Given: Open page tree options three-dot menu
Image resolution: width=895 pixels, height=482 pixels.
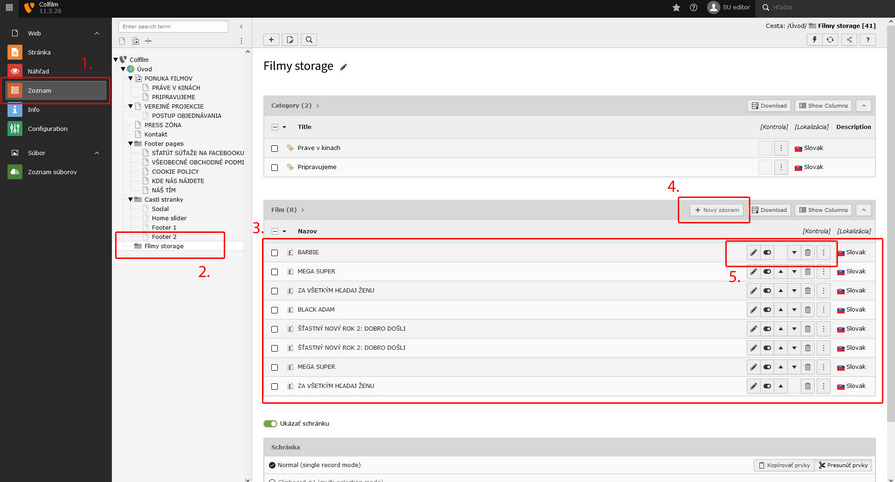Looking at the screenshot, I should click(241, 41).
